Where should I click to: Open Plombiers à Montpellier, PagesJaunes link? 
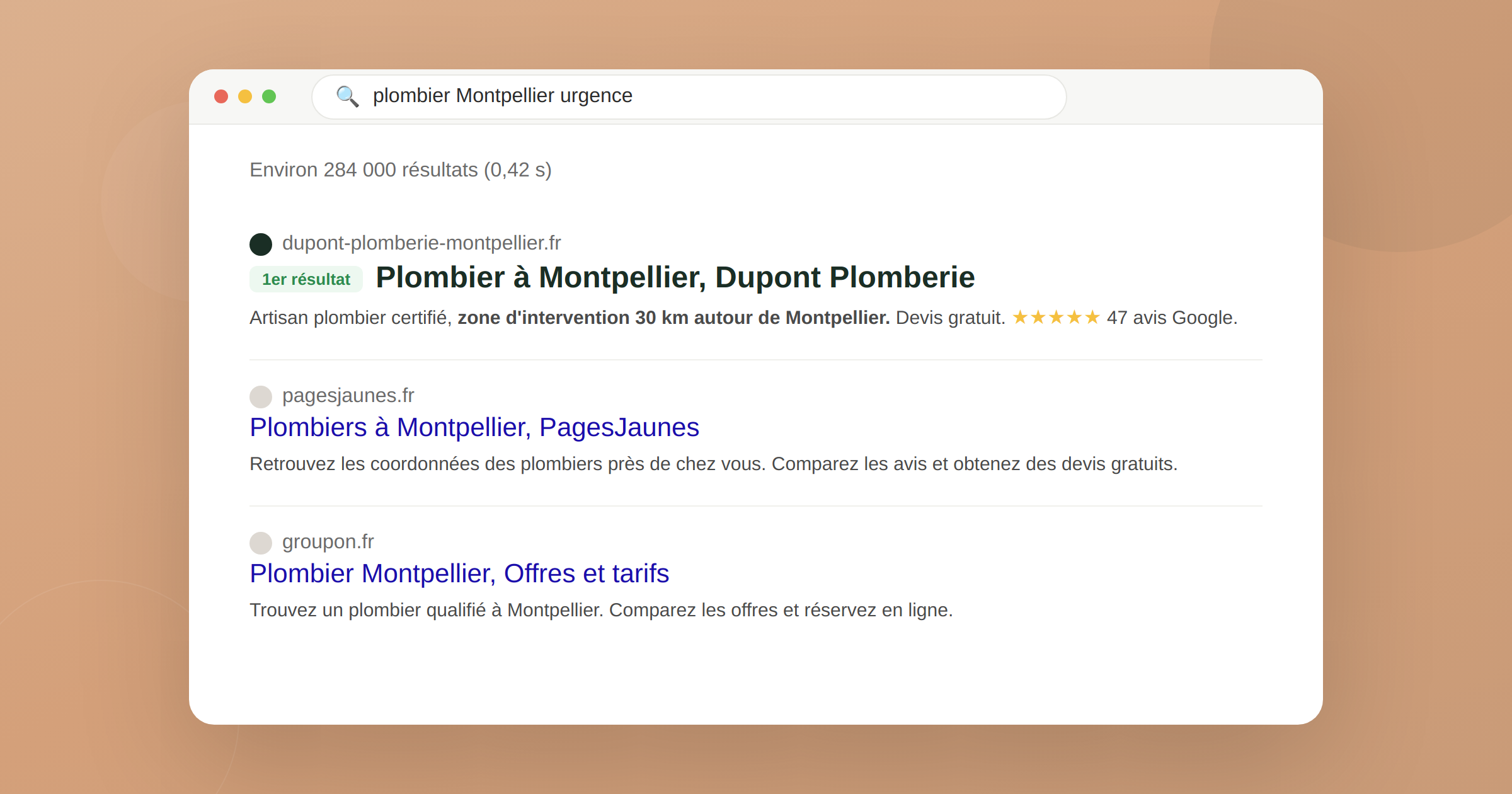pos(474,427)
